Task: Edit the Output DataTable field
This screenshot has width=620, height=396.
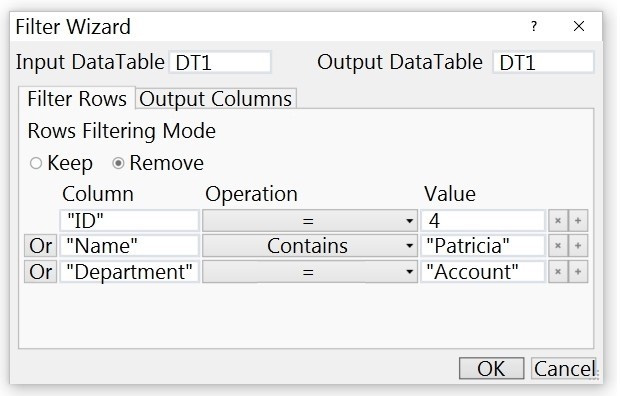Action: (x=543, y=62)
